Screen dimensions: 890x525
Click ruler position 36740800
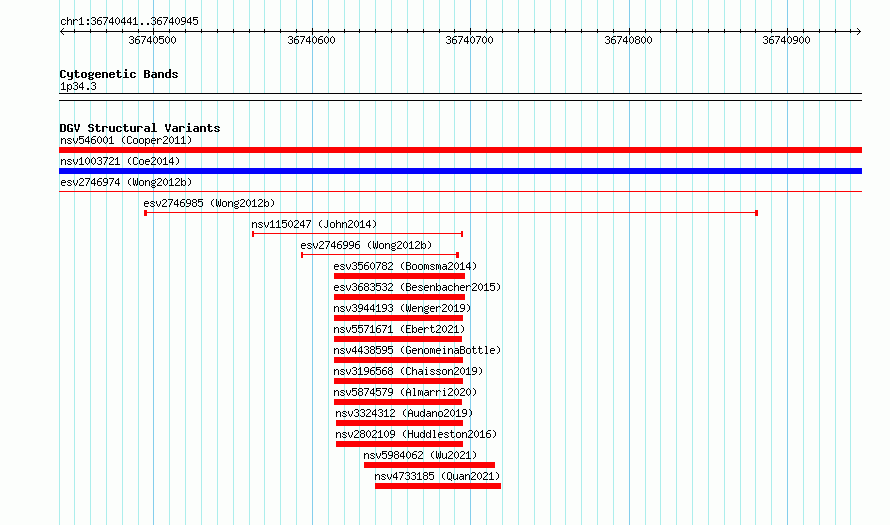(x=628, y=40)
